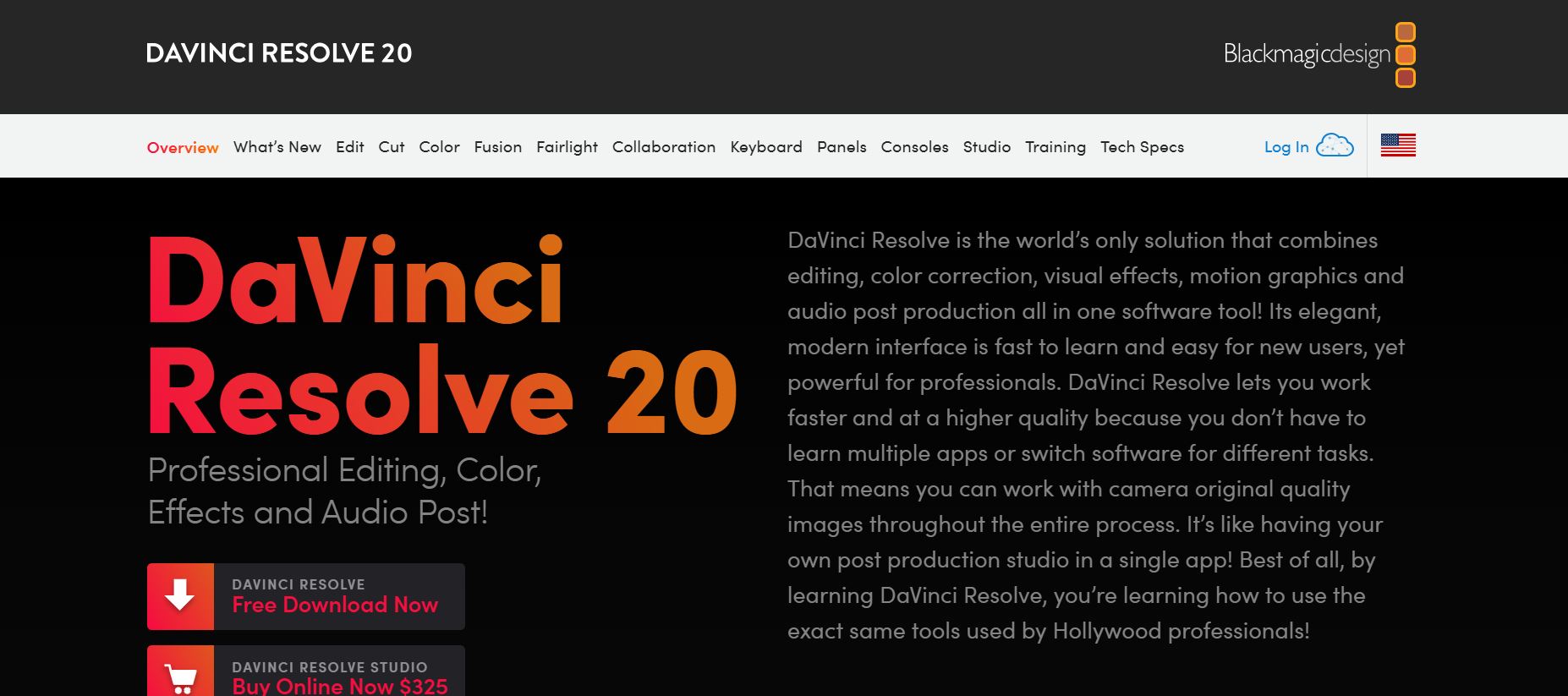Open the Overview tab
Viewport: 1568px width, 696px height.
coord(183,147)
